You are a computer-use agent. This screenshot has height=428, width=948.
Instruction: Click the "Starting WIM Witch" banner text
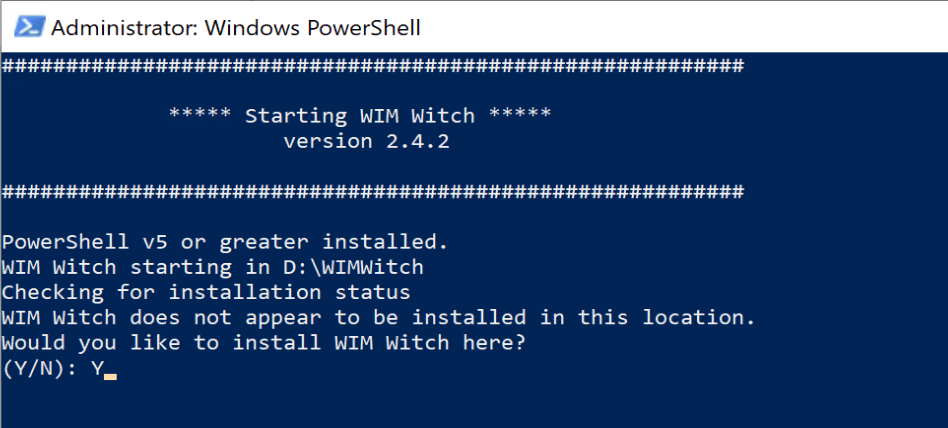click(360, 116)
